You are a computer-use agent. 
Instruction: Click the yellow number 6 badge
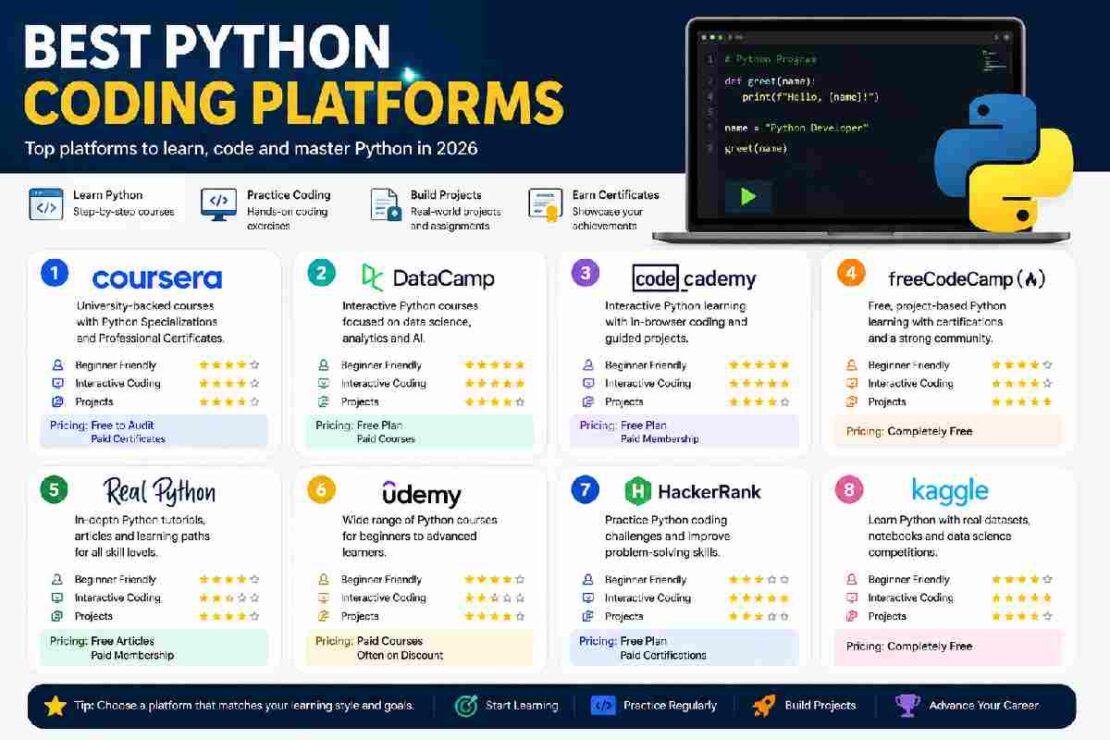coord(321,489)
